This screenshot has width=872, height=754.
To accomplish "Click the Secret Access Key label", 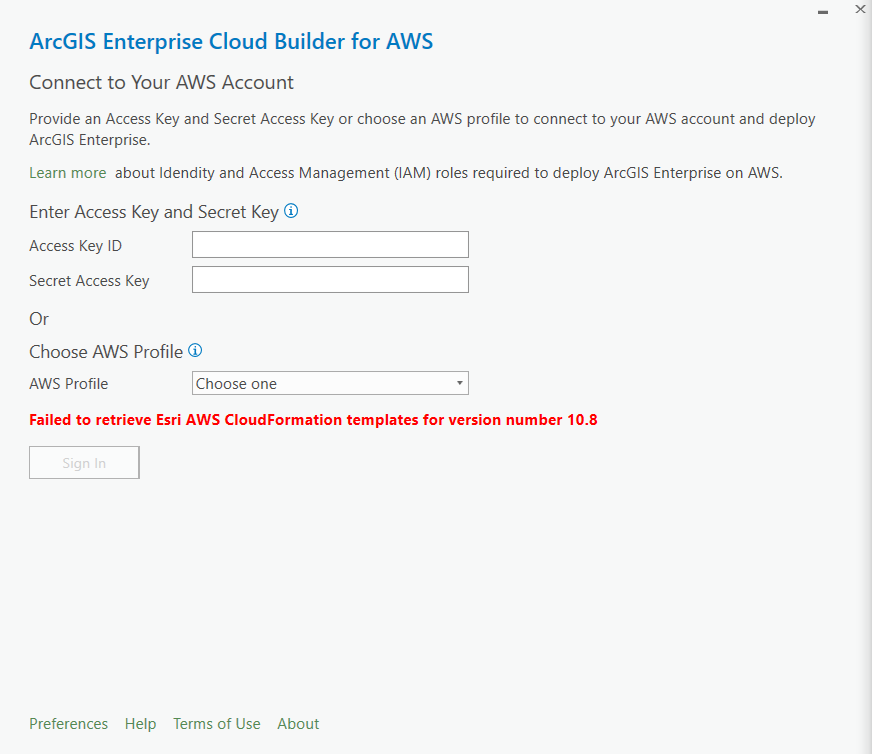I will click(x=90, y=281).
